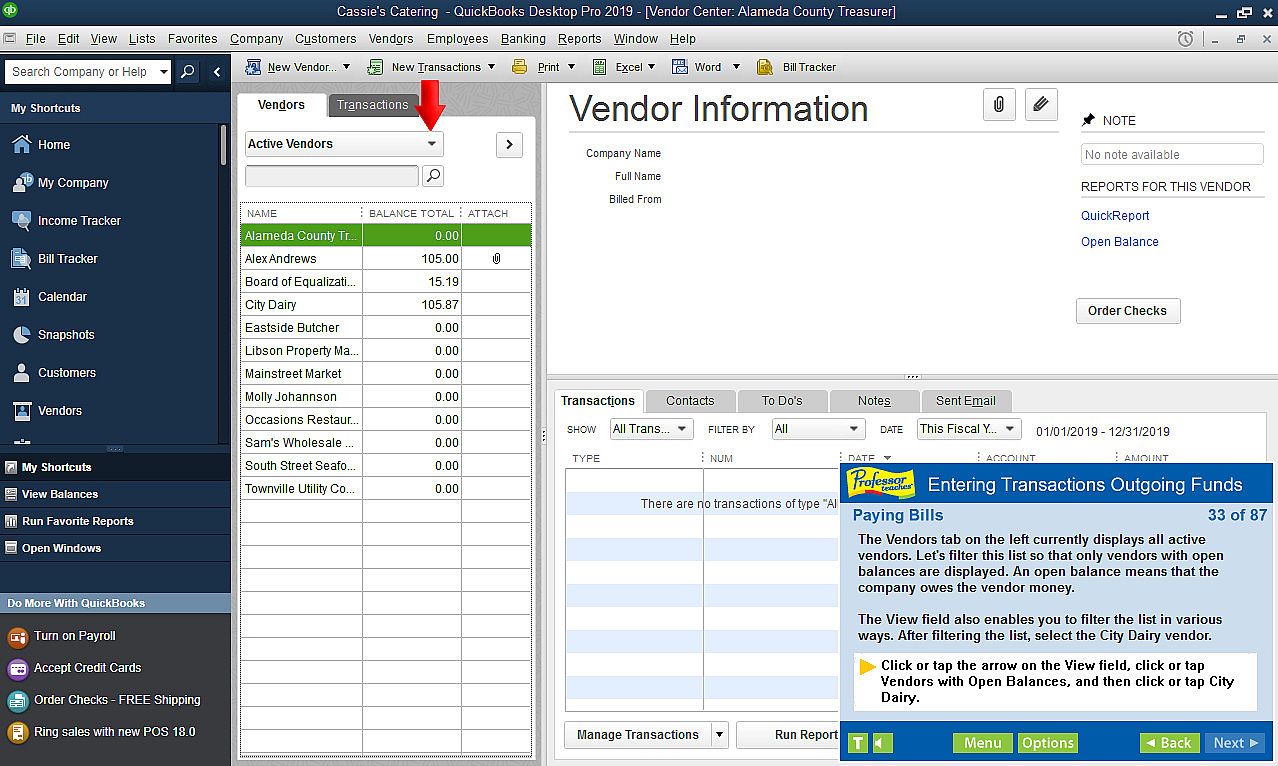Expand the vendor list full view arrow
Viewport: 1278px width, 766px height.
tap(509, 145)
